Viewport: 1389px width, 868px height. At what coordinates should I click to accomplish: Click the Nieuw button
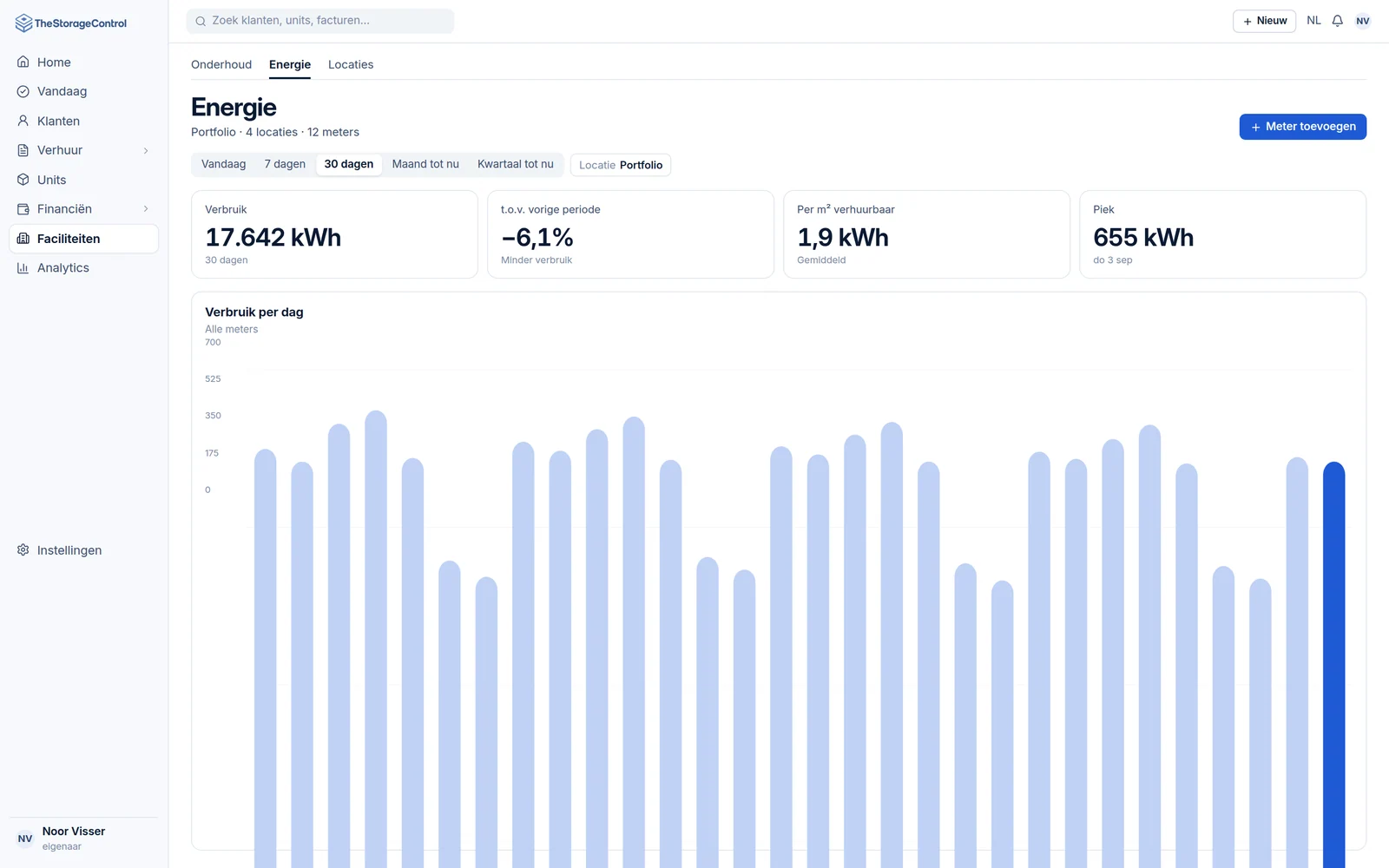coord(1264,21)
